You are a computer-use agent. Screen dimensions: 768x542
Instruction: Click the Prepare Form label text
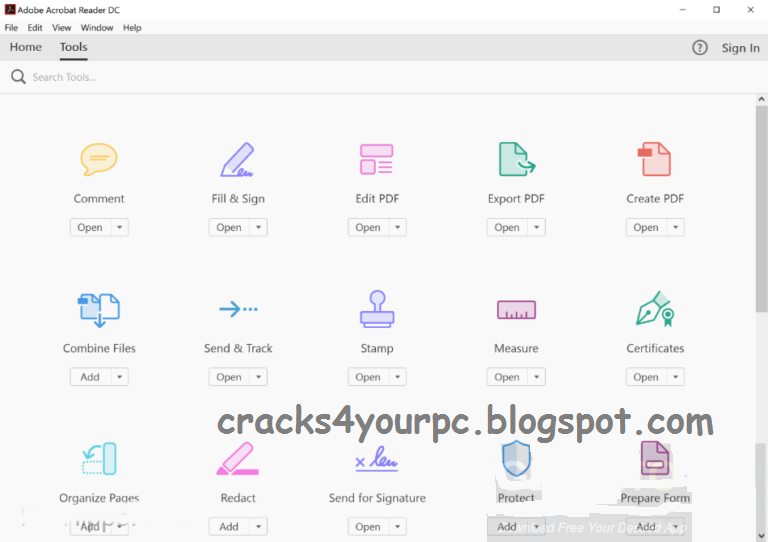pyautogui.click(x=655, y=498)
